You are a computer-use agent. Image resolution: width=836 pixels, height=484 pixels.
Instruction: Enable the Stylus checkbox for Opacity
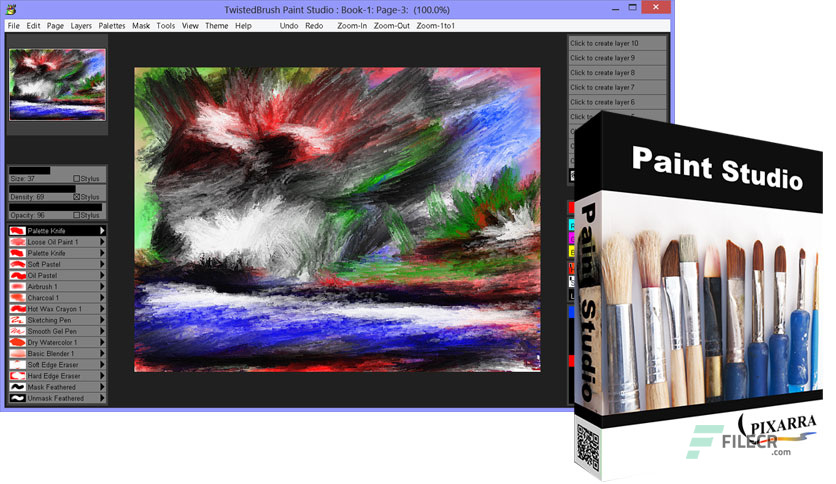coord(76,215)
